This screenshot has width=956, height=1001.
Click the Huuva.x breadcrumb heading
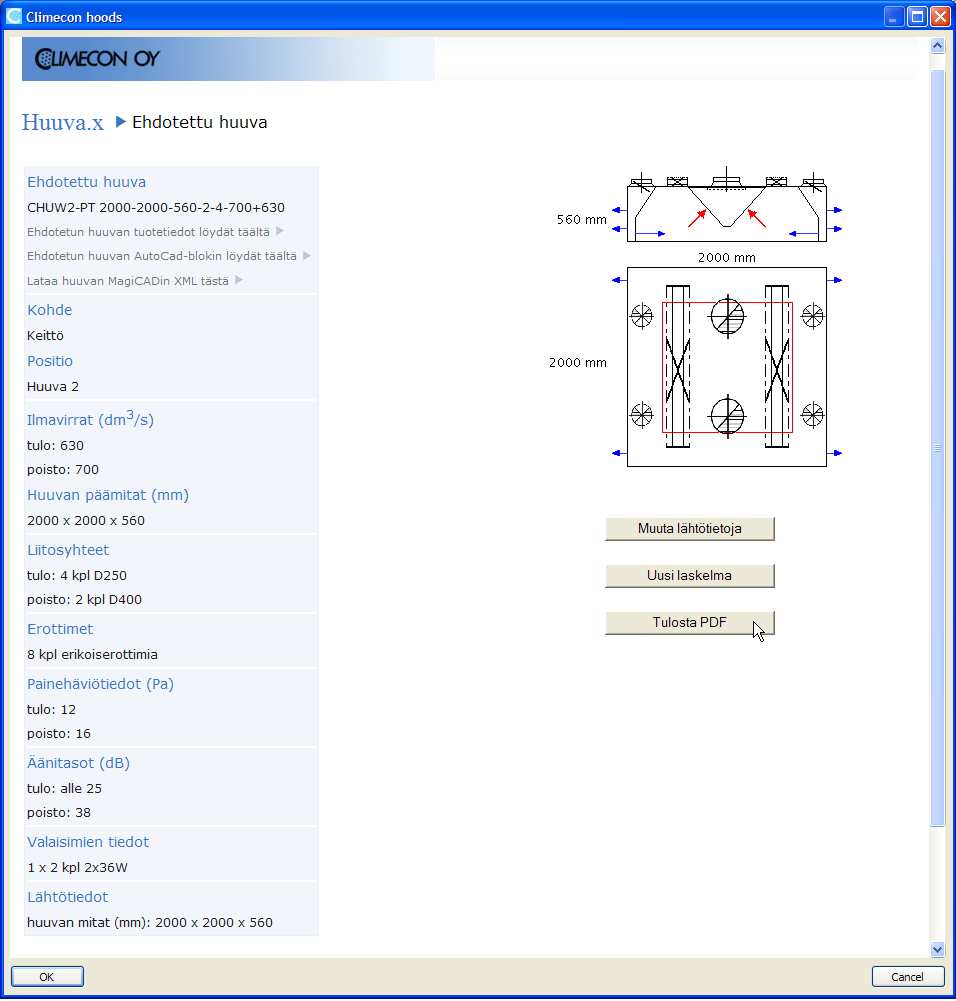[x=63, y=122]
